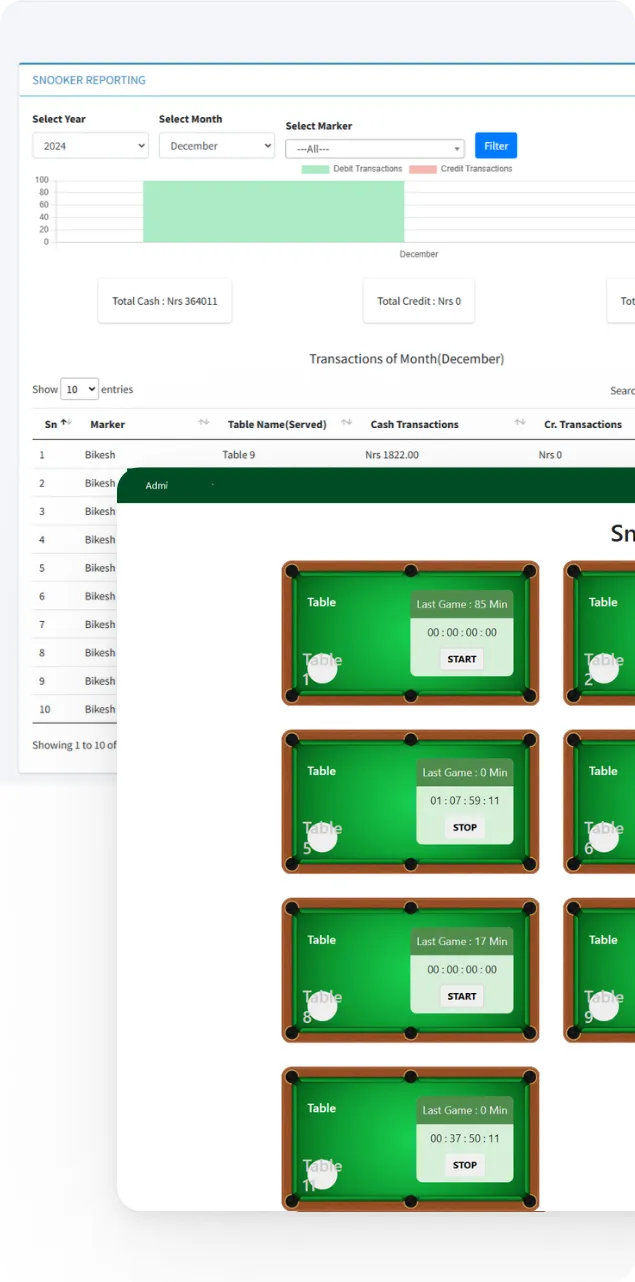Click the 'Nrs 1822.00' cash cell

coord(392,455)
